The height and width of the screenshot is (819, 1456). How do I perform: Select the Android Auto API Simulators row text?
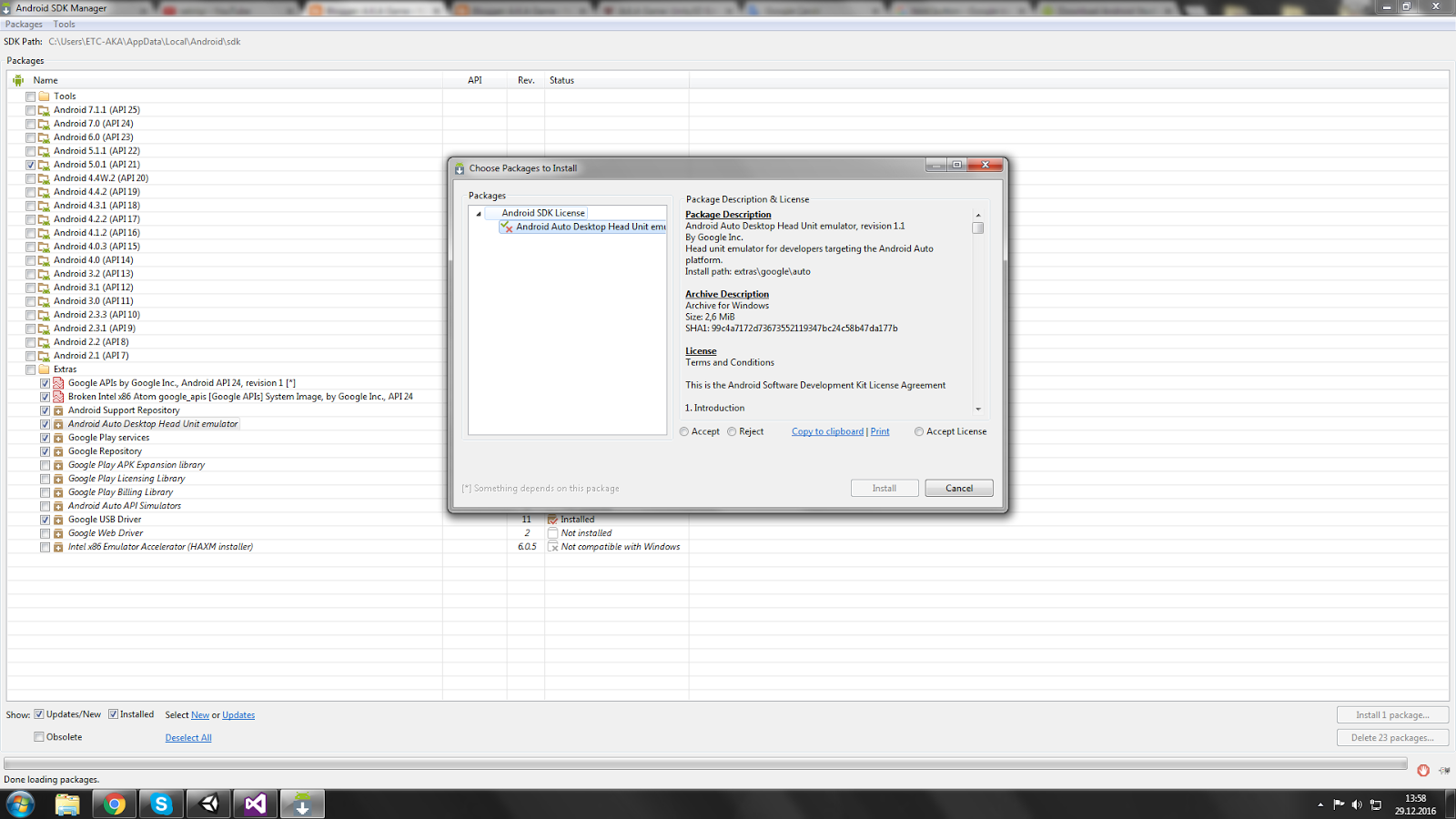coord(125,506)
